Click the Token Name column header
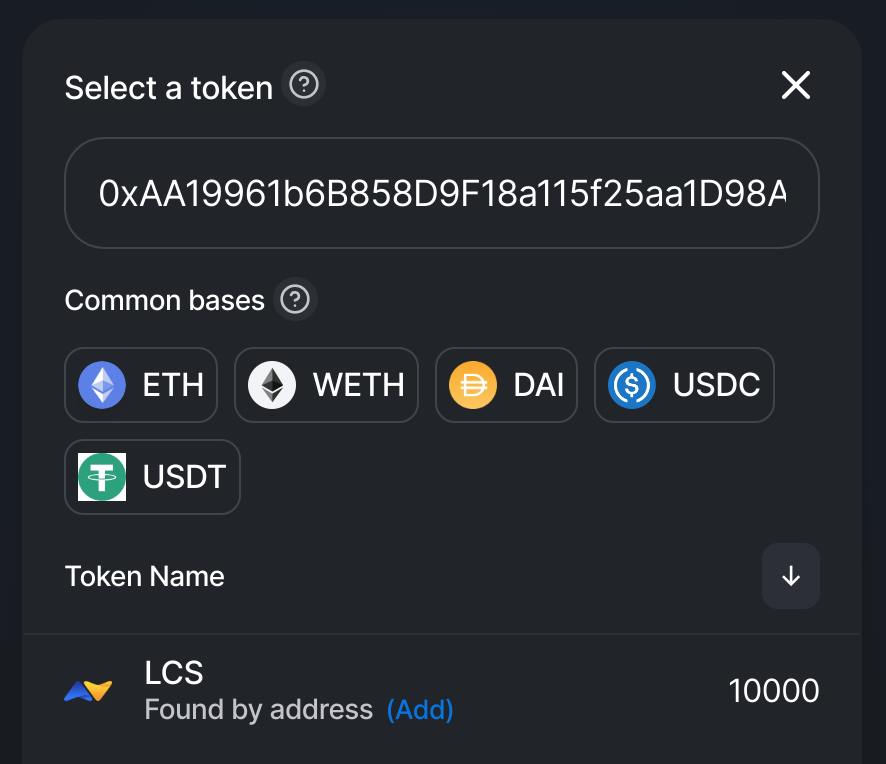The height and width of the screenshot is (764, 886). (x=145, y=576)
